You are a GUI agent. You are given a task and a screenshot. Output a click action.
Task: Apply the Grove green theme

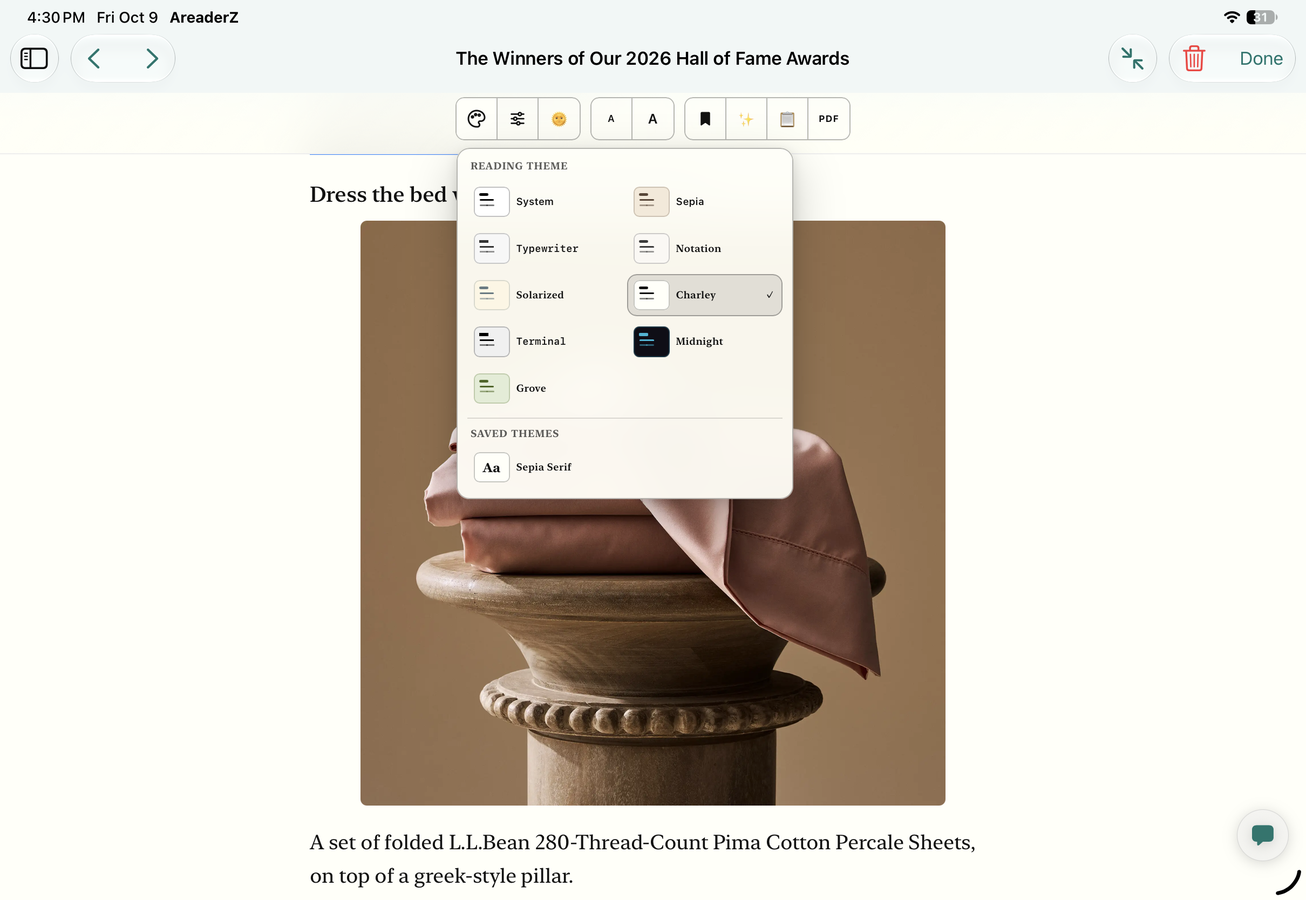click(x=545, y=388)
